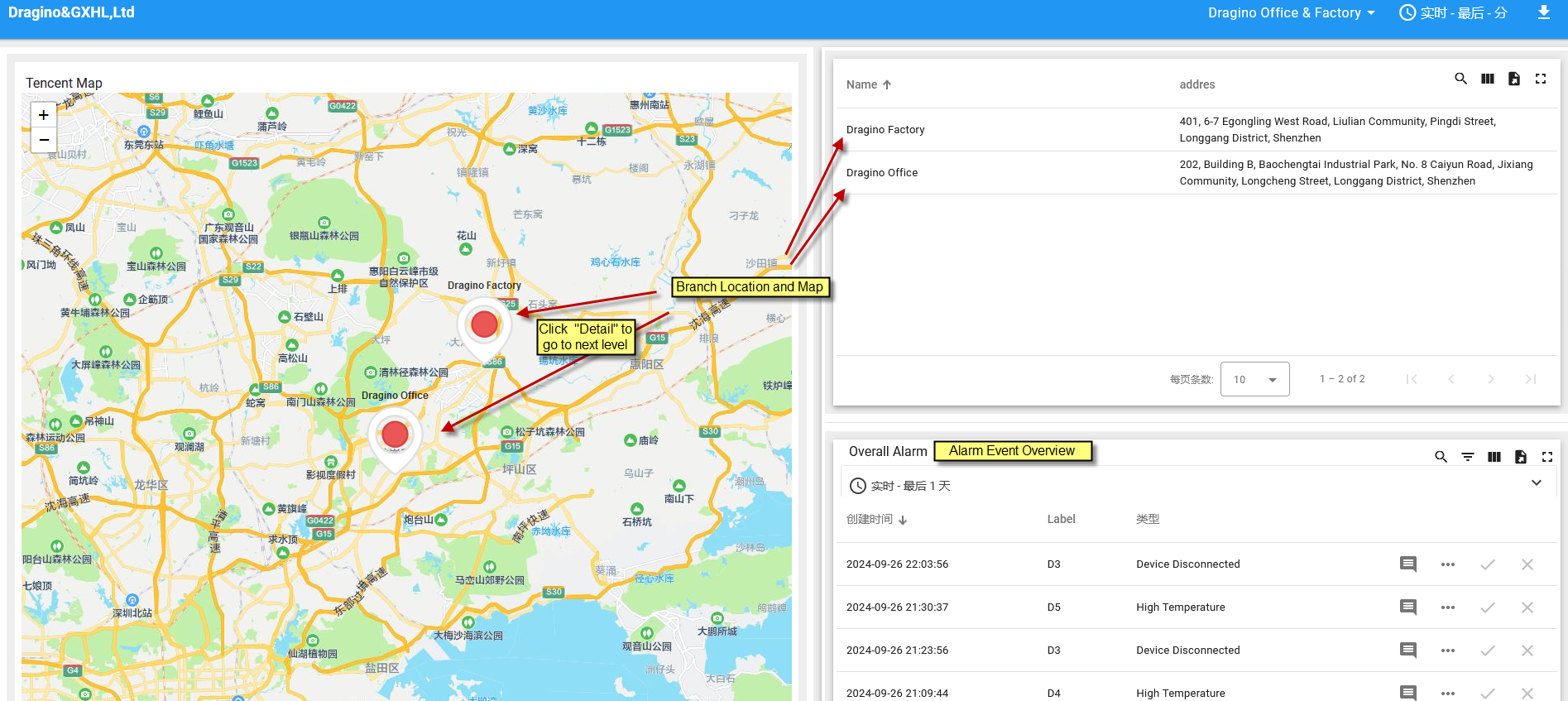Image resolution: width=1568 pixels, height=701 pixels.
Task: Show column selector in branch location table
Action: click(1487, 79)
